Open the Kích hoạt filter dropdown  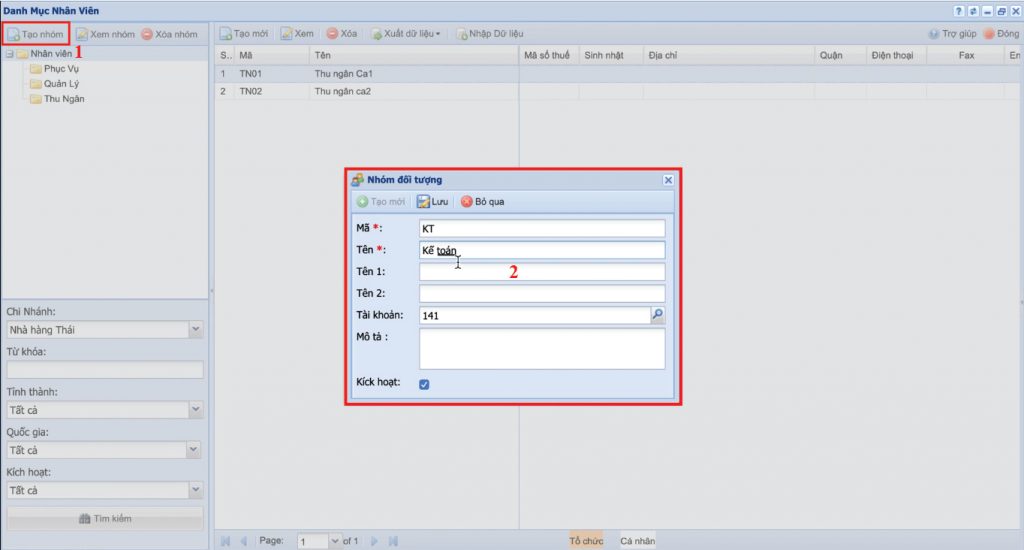[195, 490]
